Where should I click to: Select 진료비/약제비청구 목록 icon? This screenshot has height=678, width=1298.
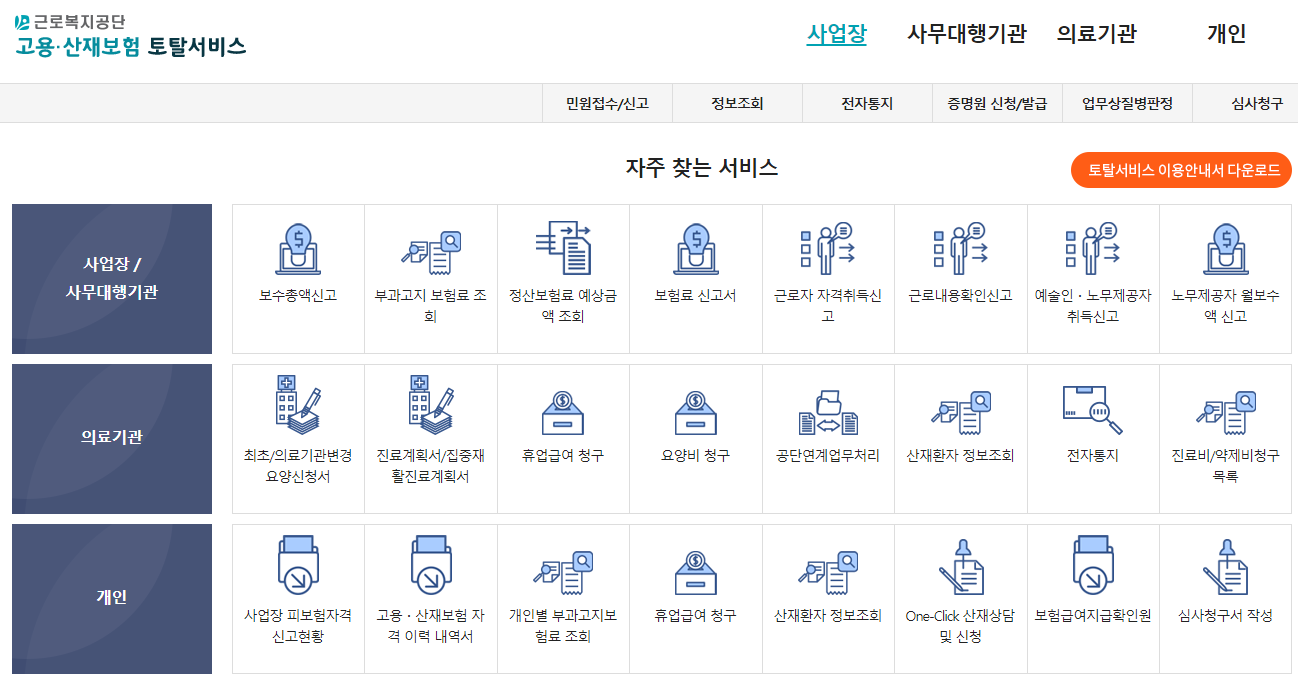pos(1225,412)
